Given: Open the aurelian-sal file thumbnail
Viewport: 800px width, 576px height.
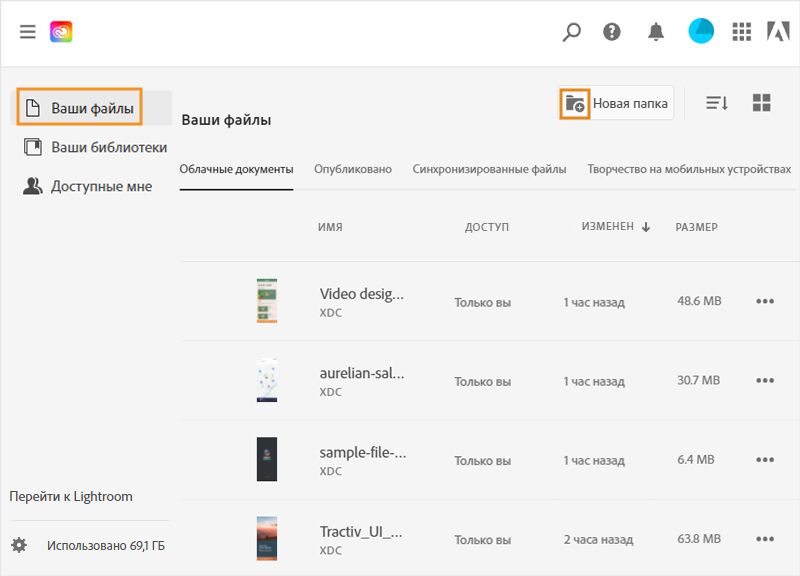Looking at the screenshot, I should (265, 380).
